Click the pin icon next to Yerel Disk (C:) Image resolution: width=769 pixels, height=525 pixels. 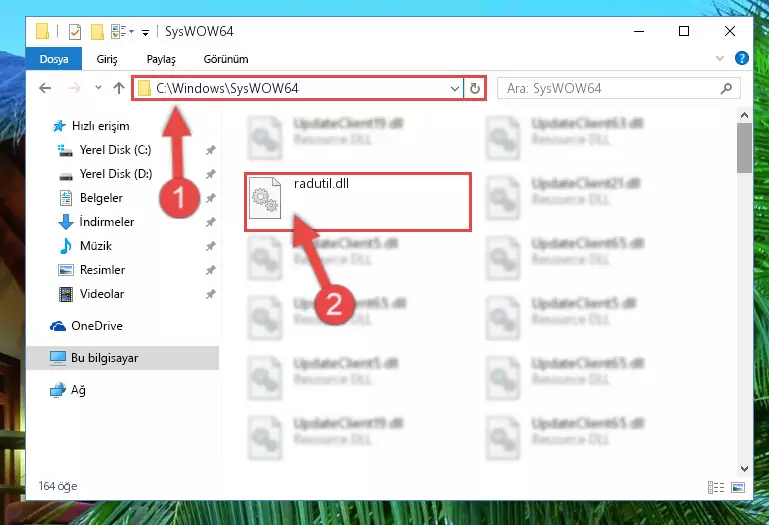pos(210,150)
